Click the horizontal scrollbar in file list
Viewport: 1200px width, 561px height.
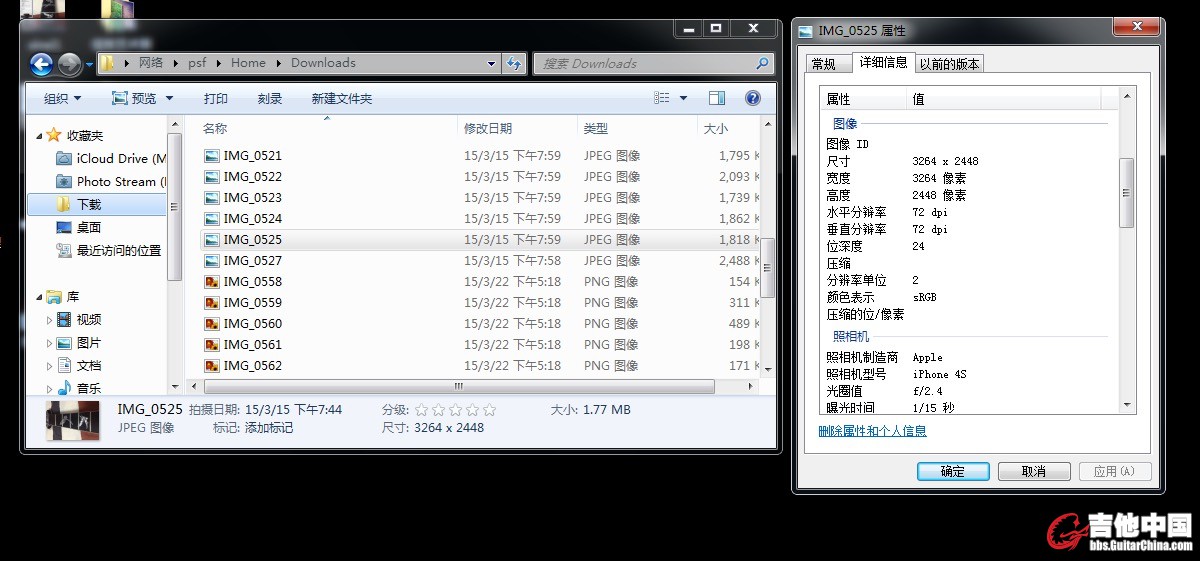tap(459, 386)
